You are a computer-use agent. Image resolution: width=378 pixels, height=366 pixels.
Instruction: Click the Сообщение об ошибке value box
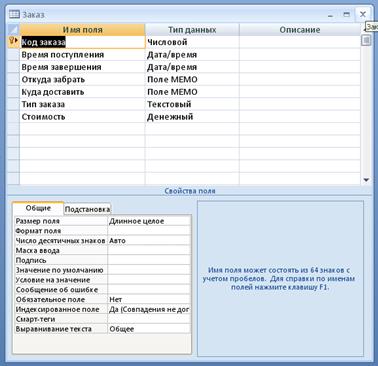tap(149, 290)
